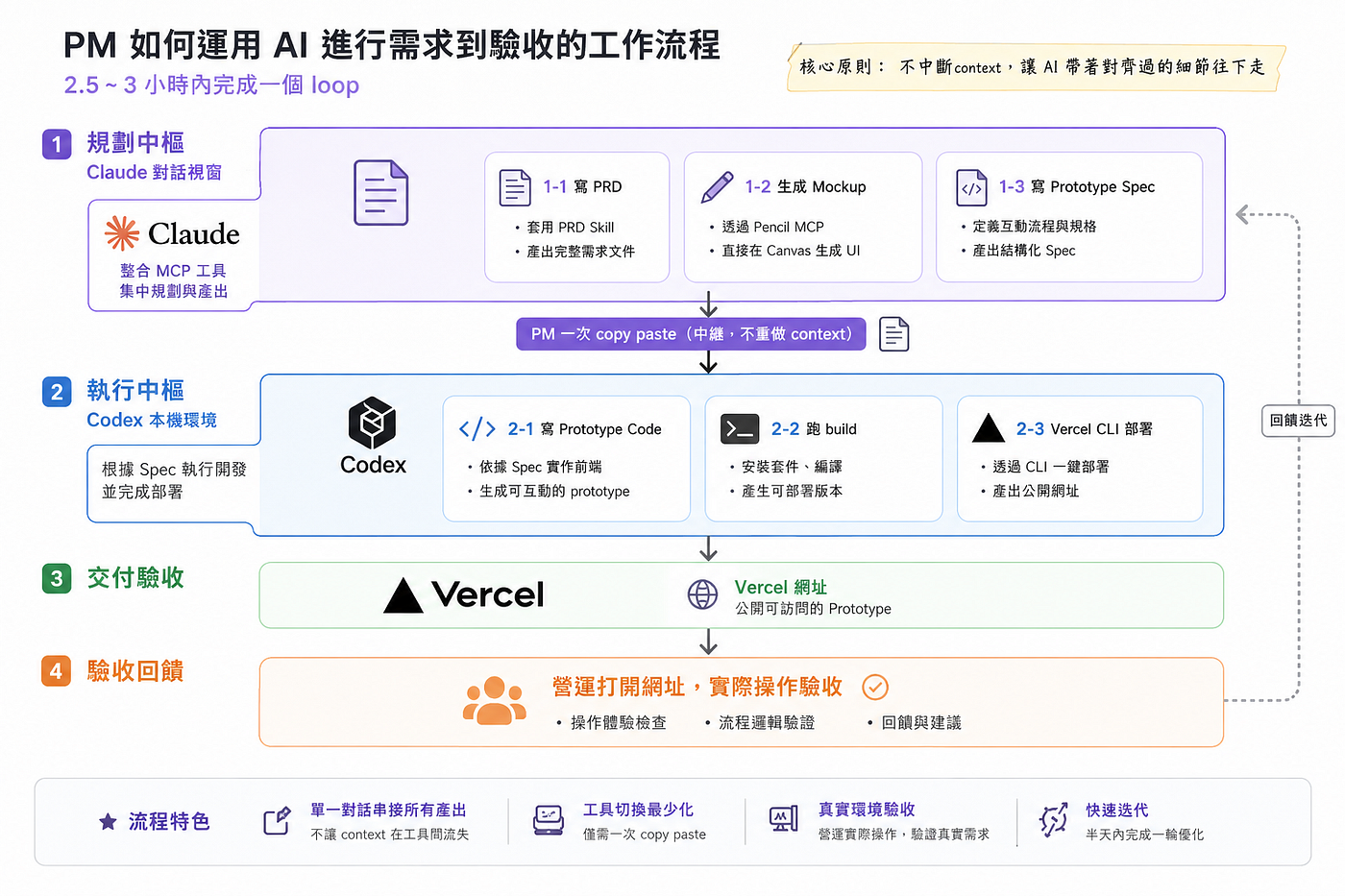Click the document icon next to copy paste pill

(x=893, y=334)
